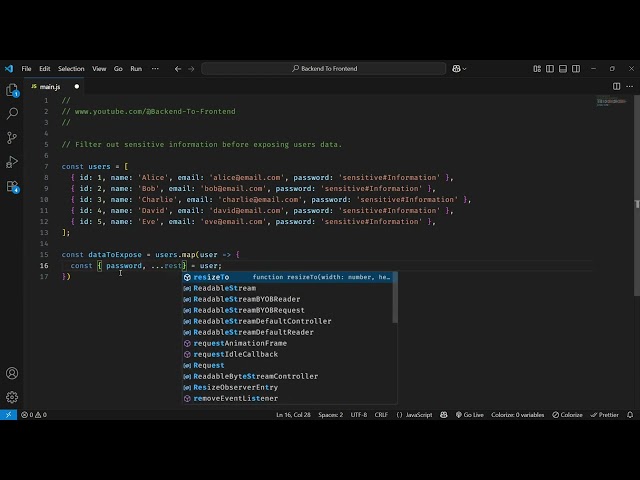Open errors and warnings count in status bar

34,415
